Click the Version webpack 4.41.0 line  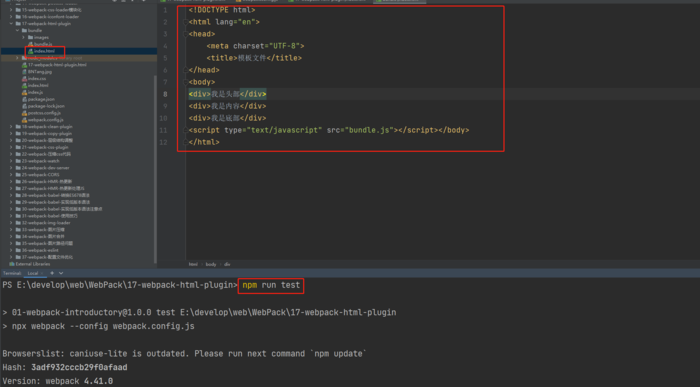[58, 381]
